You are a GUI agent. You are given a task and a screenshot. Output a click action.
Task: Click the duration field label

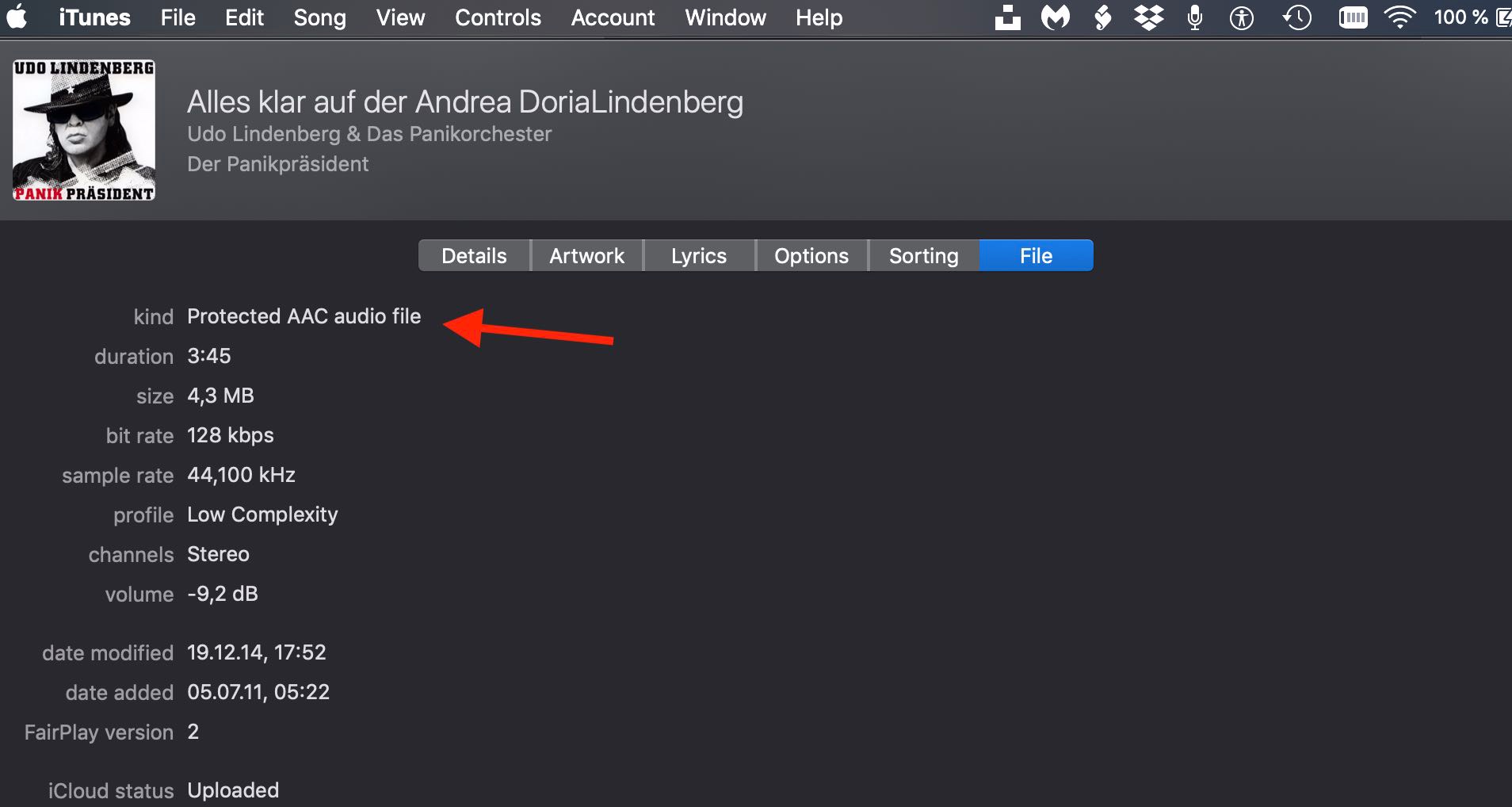coord(134,357)
